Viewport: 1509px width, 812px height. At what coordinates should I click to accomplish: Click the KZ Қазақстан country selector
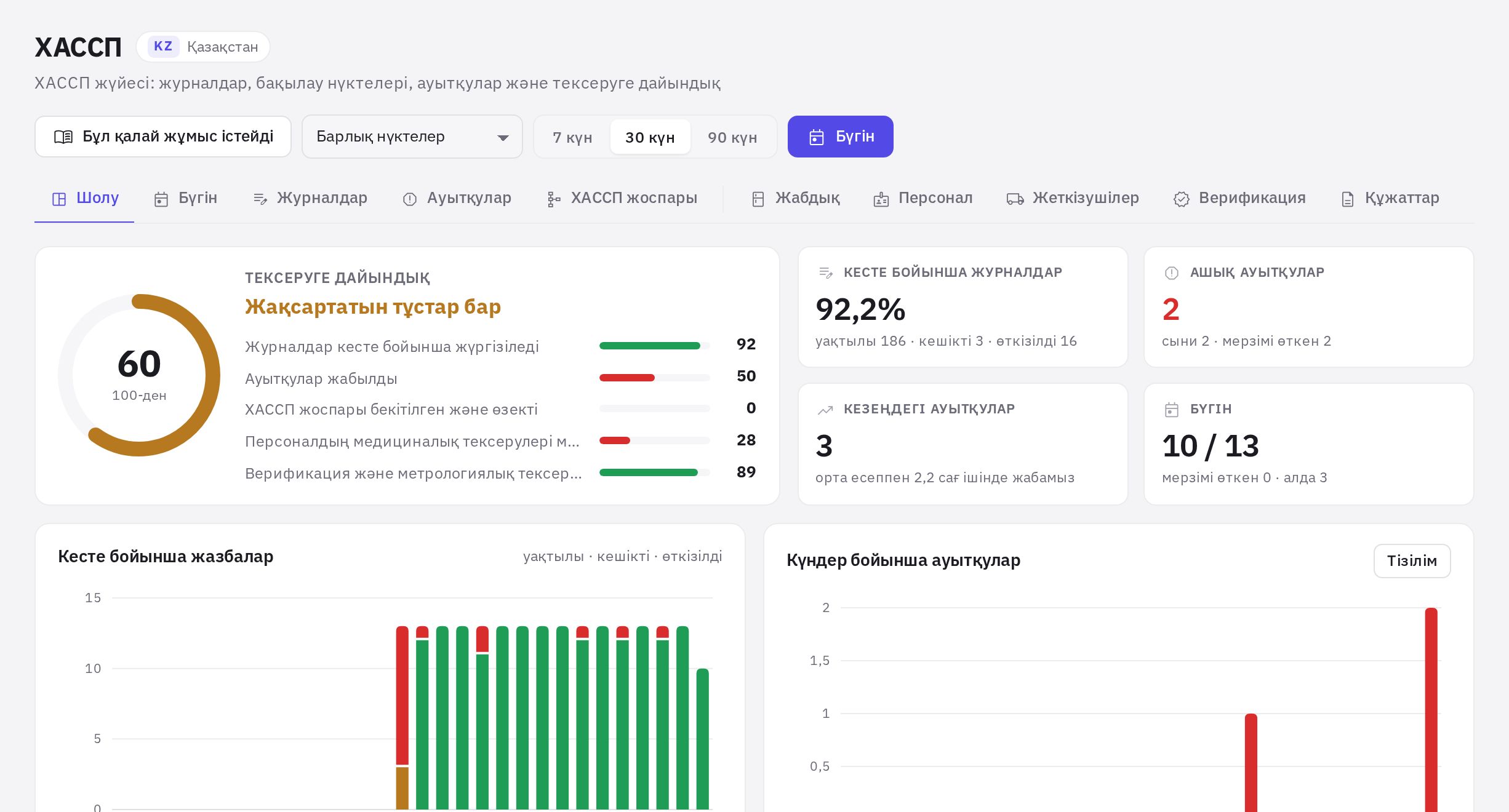coord(203,47)
